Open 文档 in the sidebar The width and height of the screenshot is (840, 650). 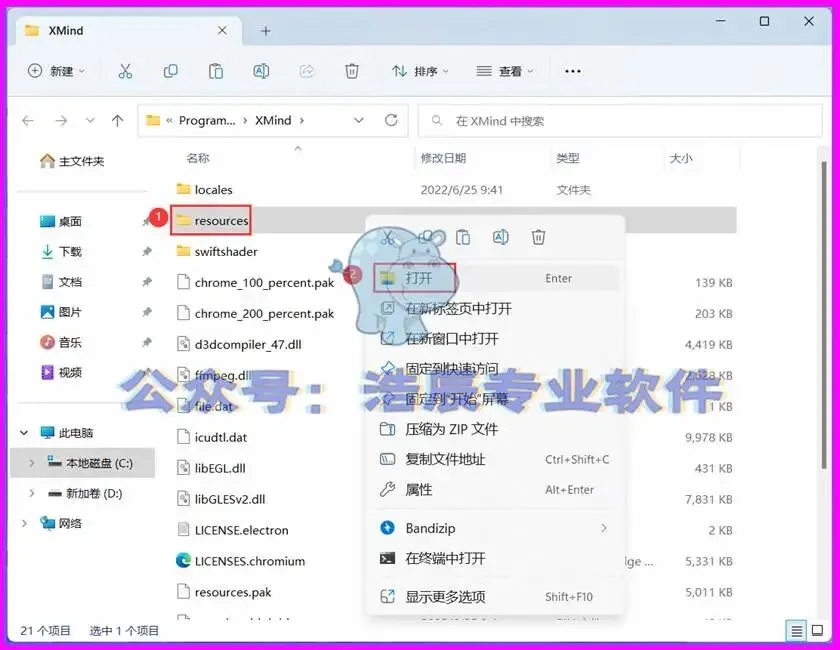pyautogui.click(x=61, y=282)
